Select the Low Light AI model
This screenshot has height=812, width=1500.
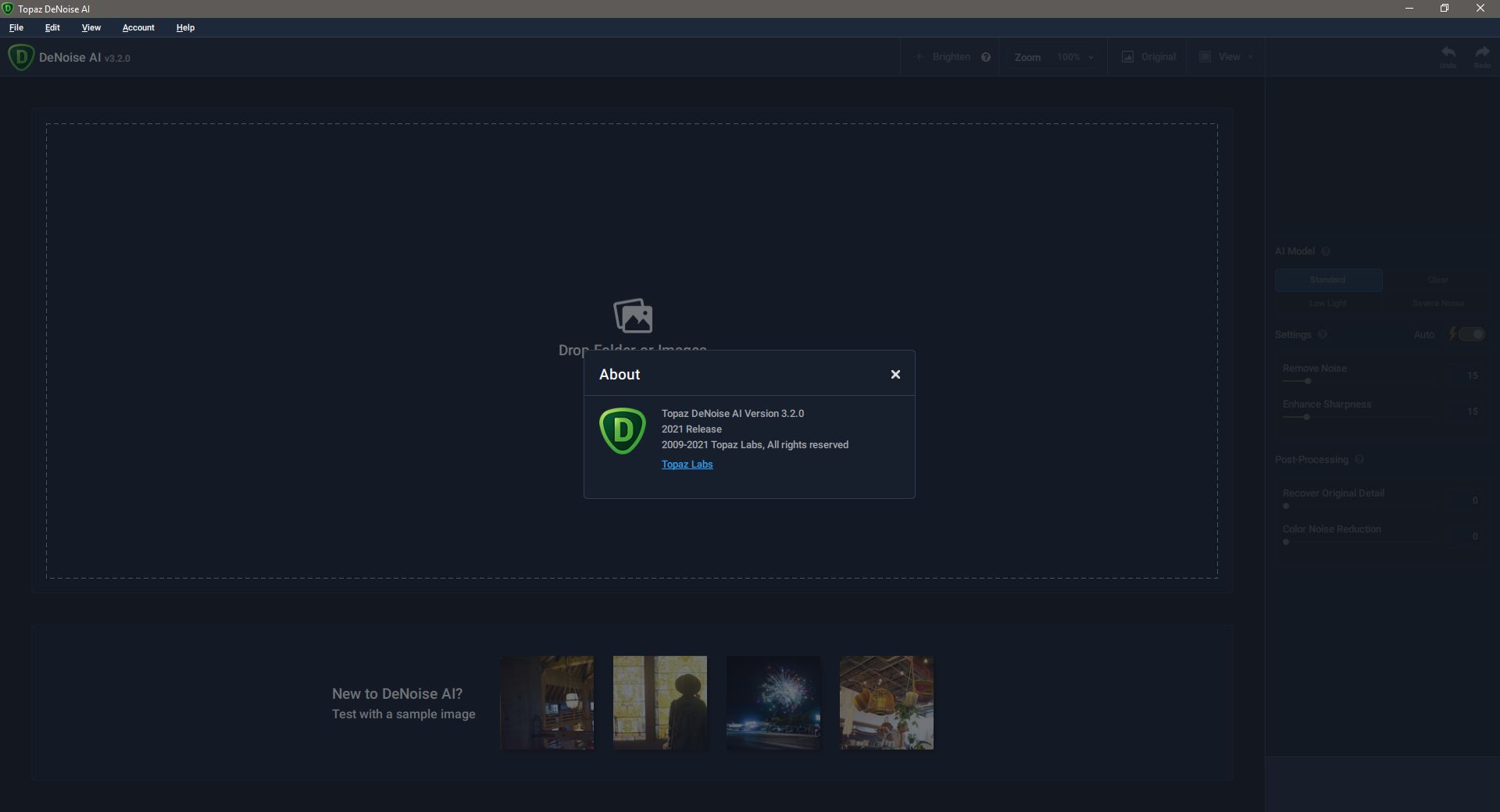1328,303
